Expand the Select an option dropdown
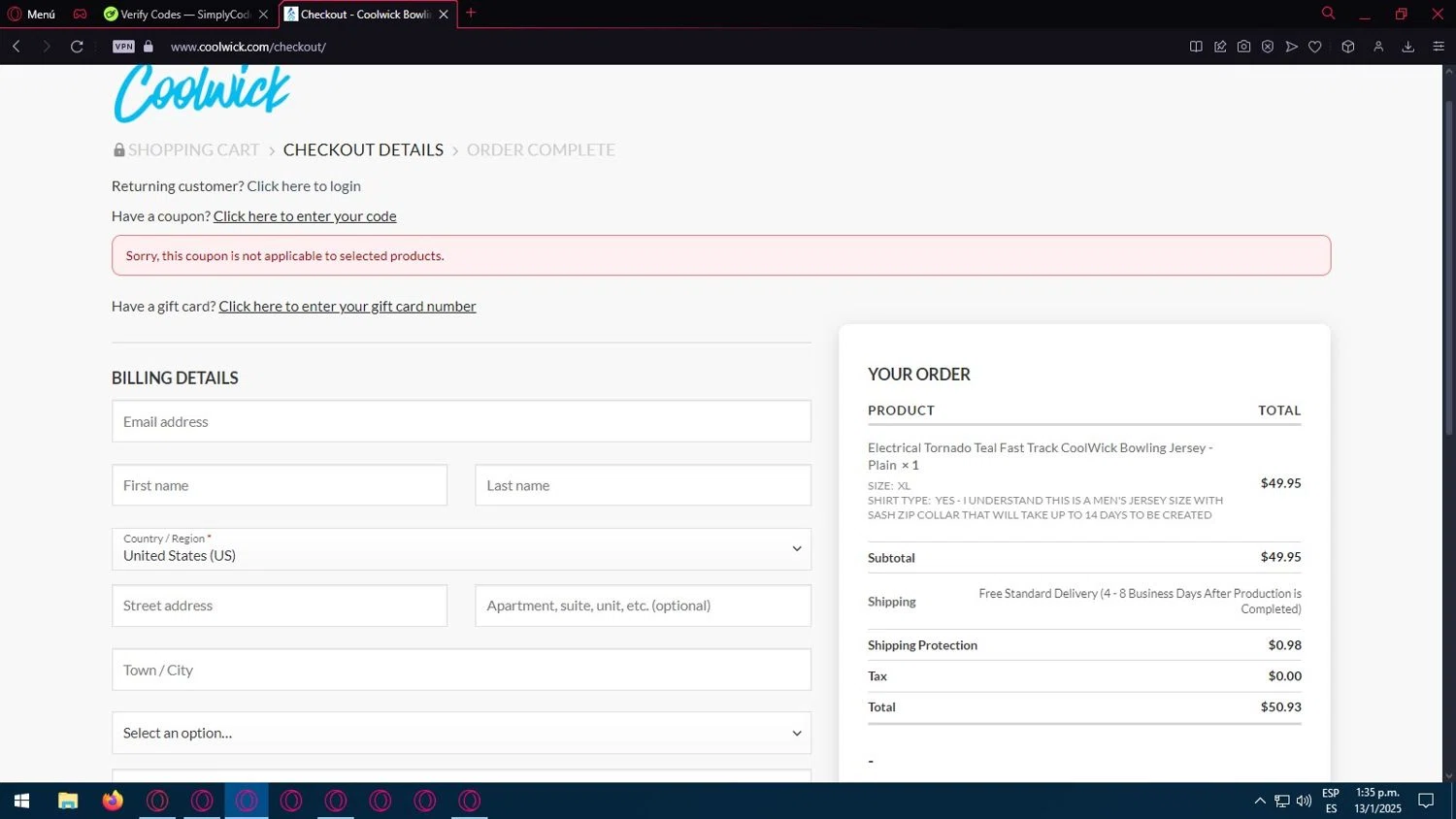Image resolution: width=1456 pixels, height=819 pixels. 461,733
